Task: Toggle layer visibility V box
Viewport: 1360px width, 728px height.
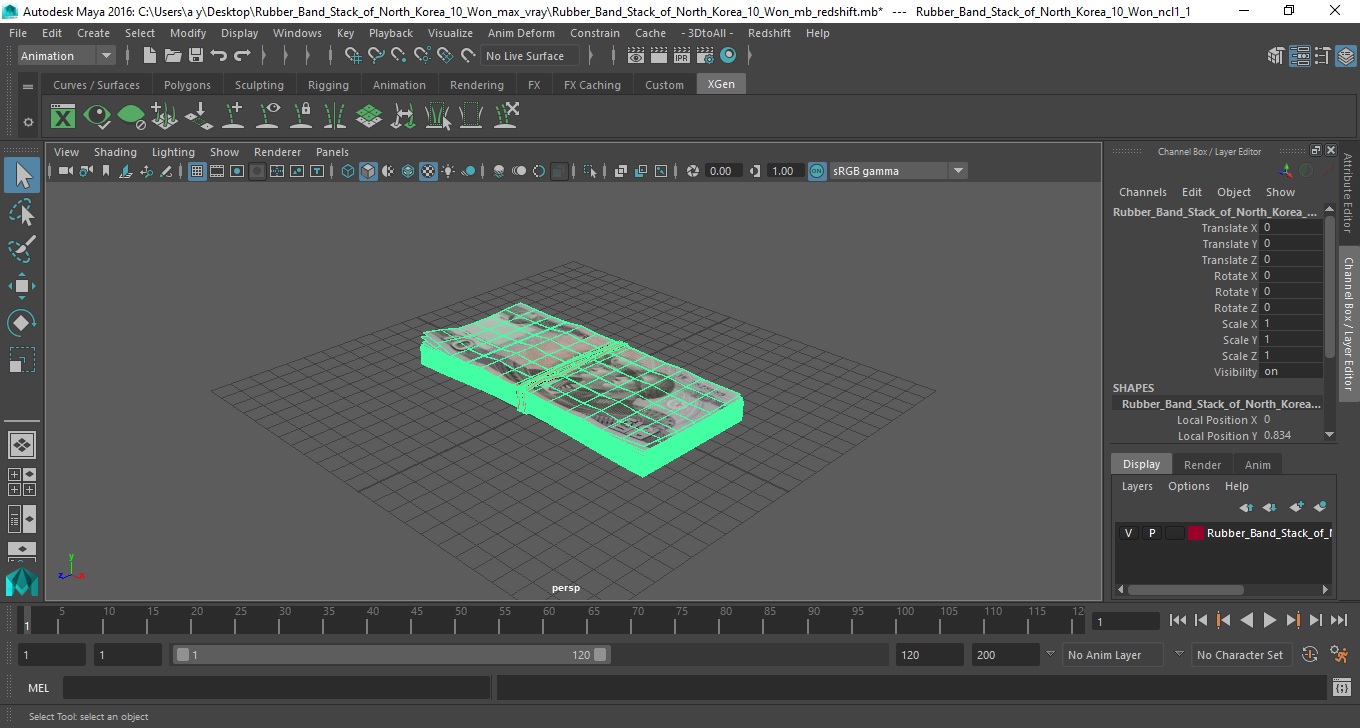Action: pyautogui.click(x=1128, y=533)
